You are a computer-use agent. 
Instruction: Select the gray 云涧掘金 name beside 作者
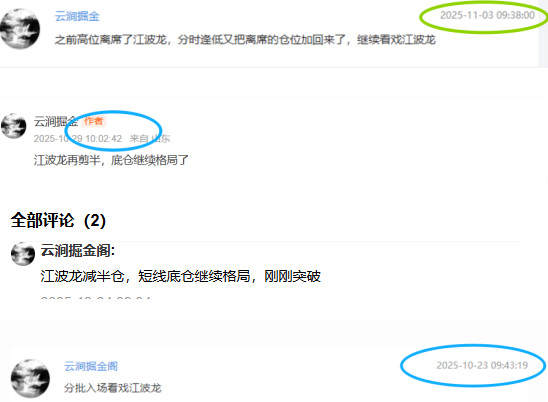pos(56,121)
